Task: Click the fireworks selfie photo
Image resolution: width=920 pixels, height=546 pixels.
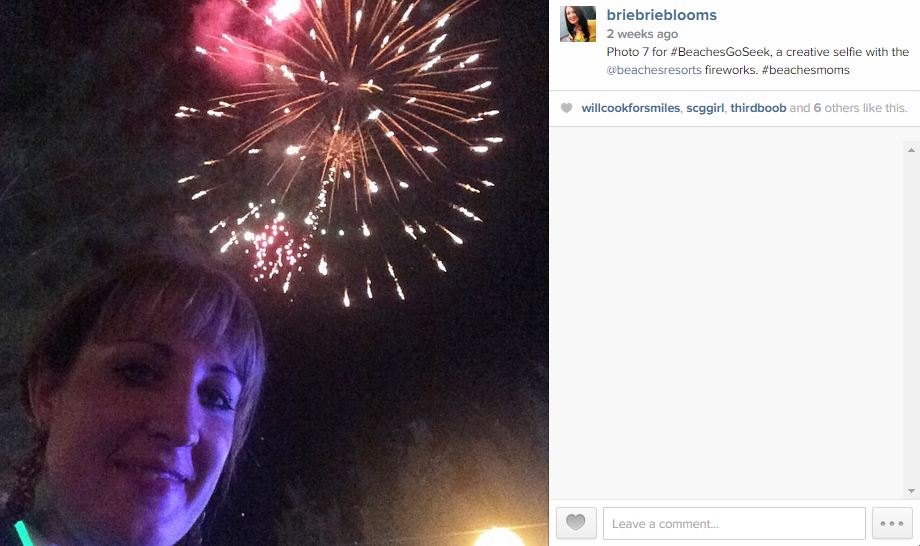Action: 274,273
